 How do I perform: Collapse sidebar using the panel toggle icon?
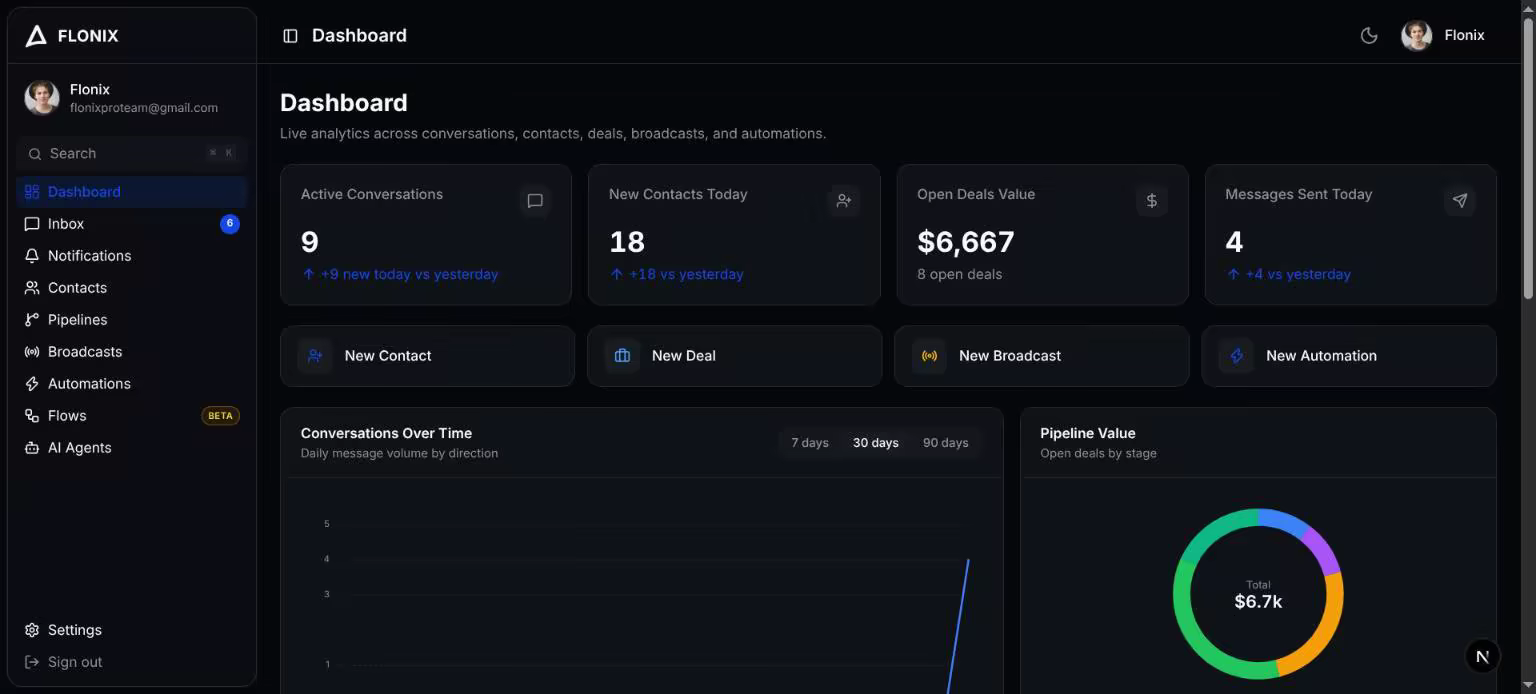290,36
